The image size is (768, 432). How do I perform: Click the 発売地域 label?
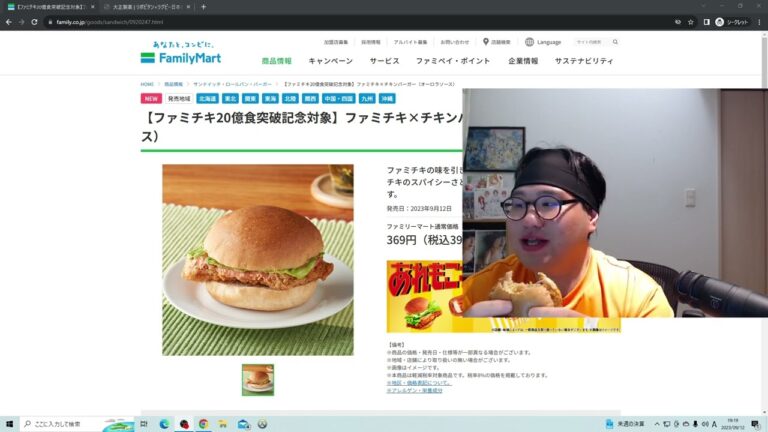tap(179, 98)
